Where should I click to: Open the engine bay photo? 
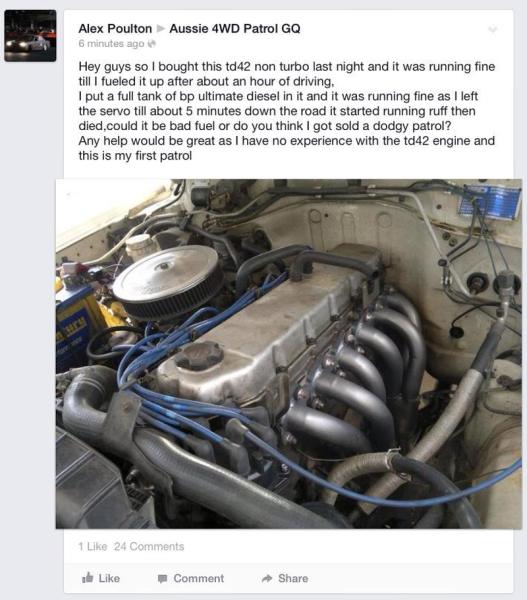coord(289,354)
